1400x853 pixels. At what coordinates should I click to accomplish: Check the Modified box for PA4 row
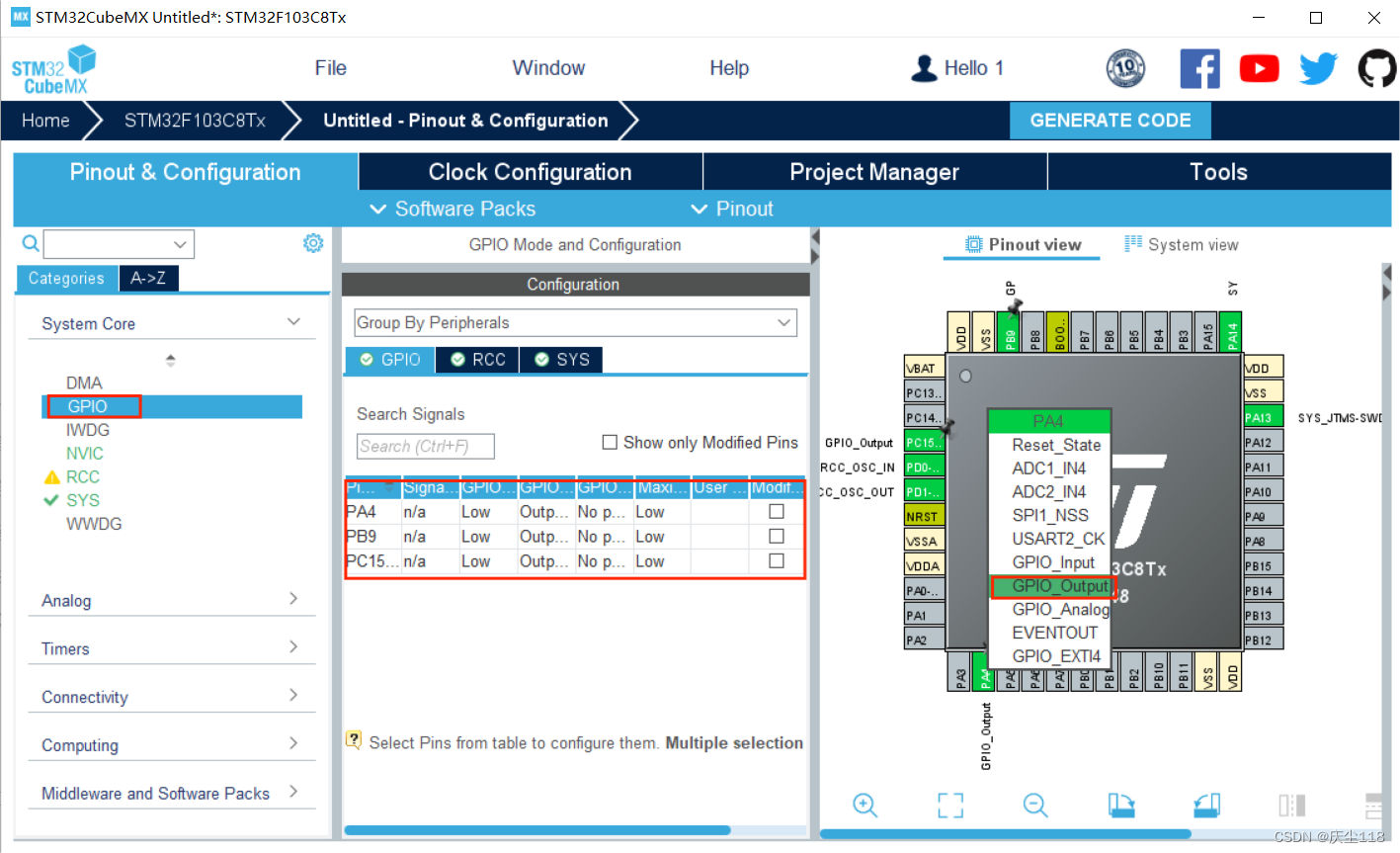pos(777,511)
